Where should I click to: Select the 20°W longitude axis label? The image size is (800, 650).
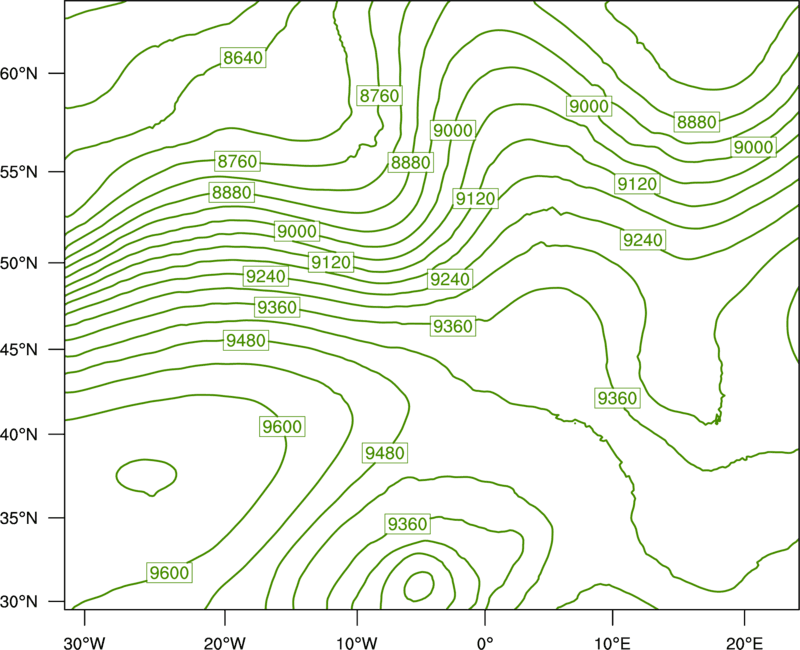[x=225, y=643]
